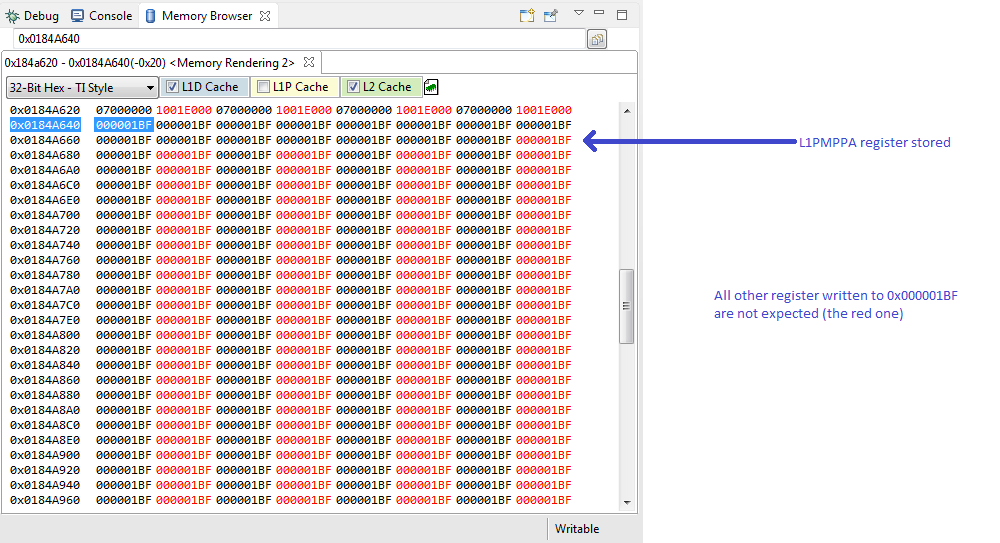Close the Memory Rendering 2 tab
The image size is (1000, 543).
coord(309,62)
